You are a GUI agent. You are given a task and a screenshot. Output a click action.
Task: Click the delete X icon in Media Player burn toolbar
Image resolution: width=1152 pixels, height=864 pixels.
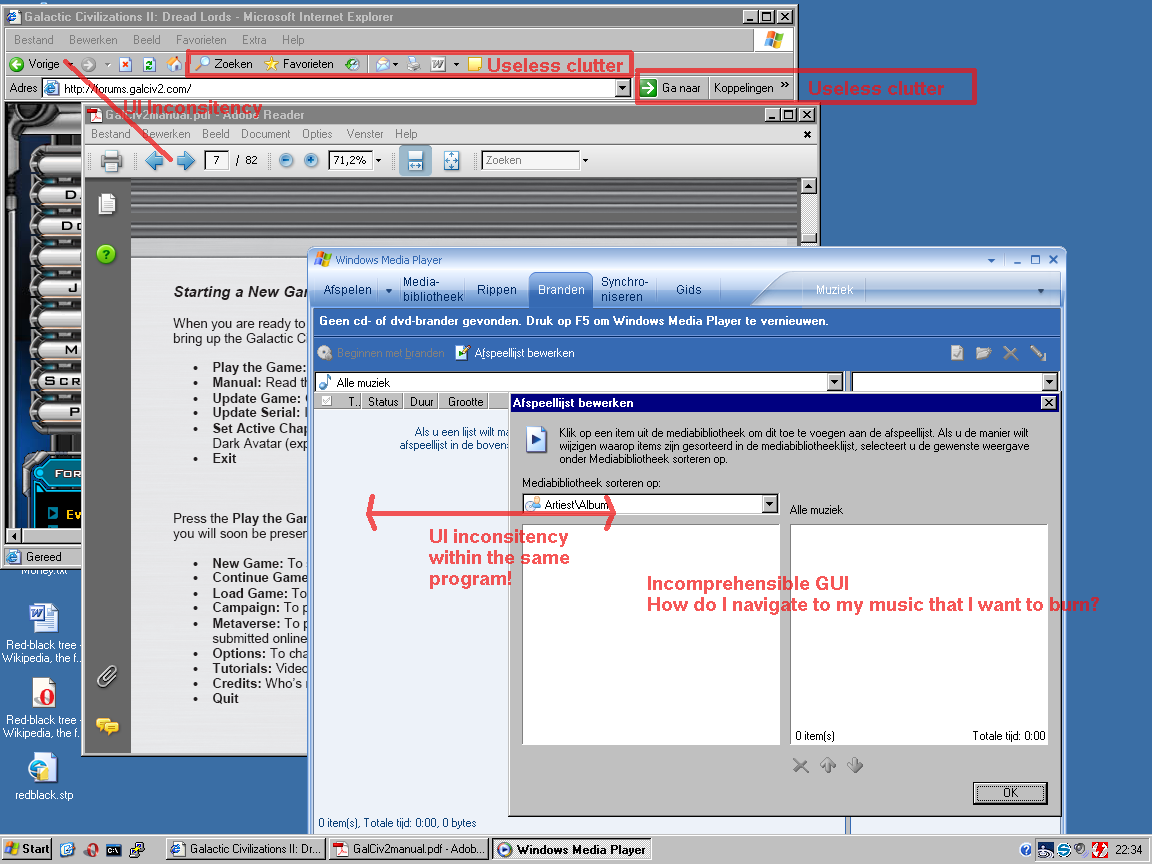[x=1011, y=353]
